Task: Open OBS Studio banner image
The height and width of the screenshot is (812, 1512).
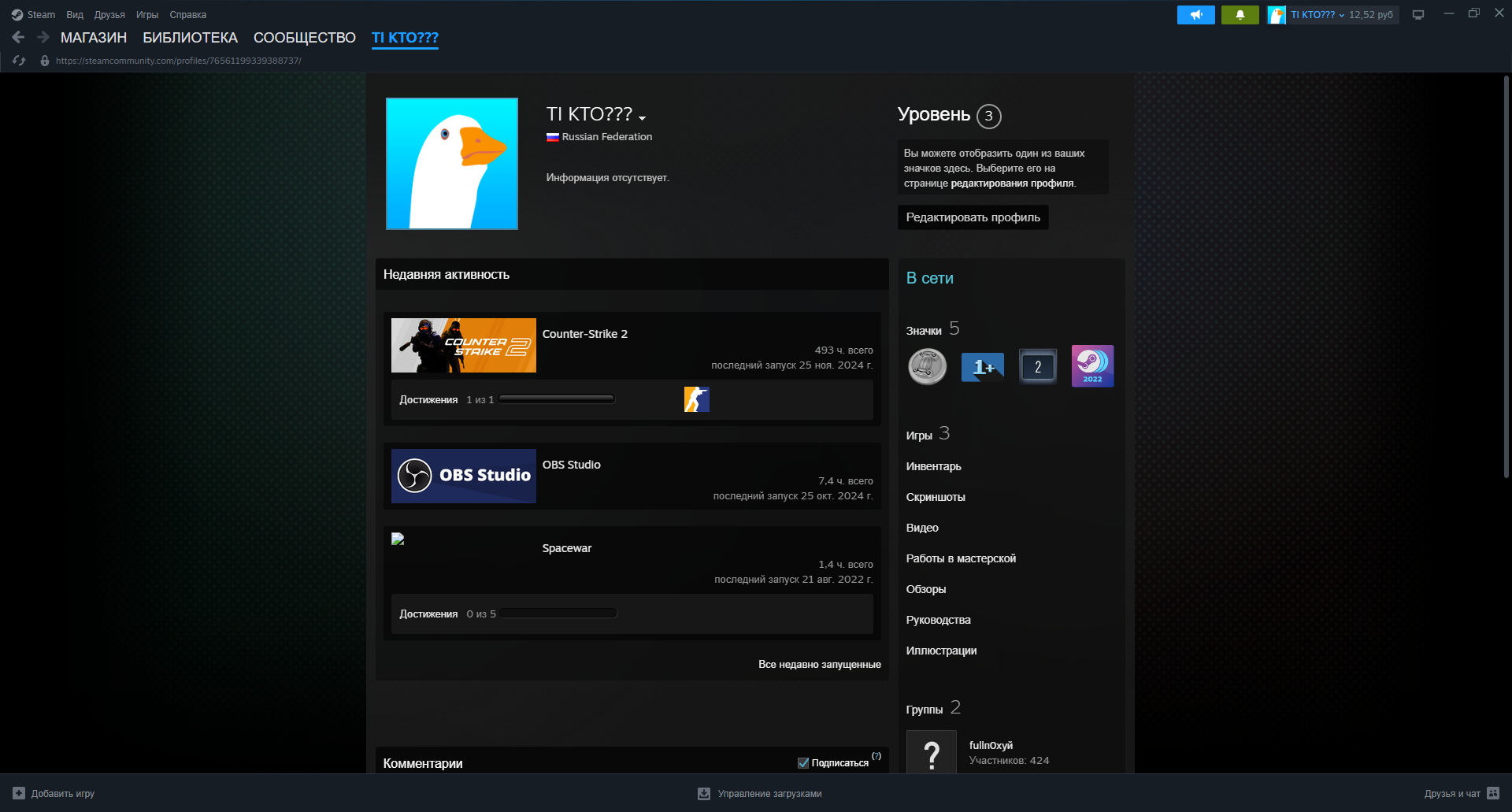Action: [x=464, y=476]
